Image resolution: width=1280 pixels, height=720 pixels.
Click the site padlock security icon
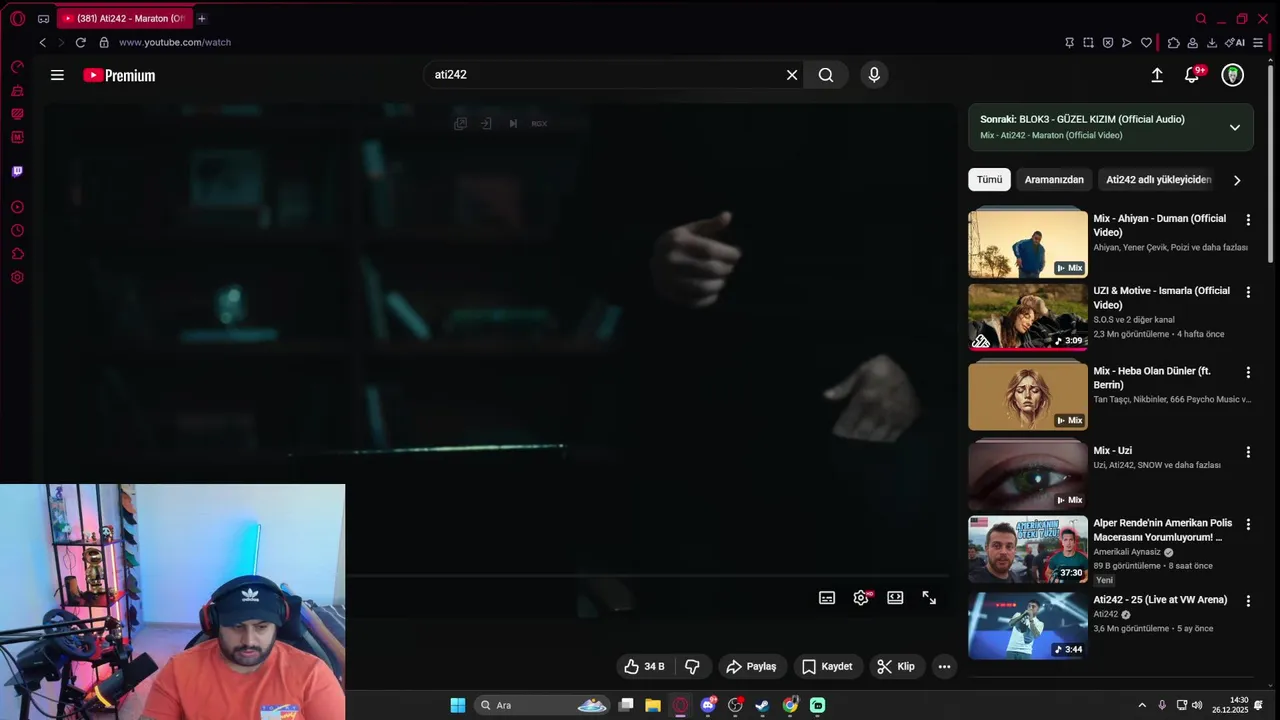104,42
